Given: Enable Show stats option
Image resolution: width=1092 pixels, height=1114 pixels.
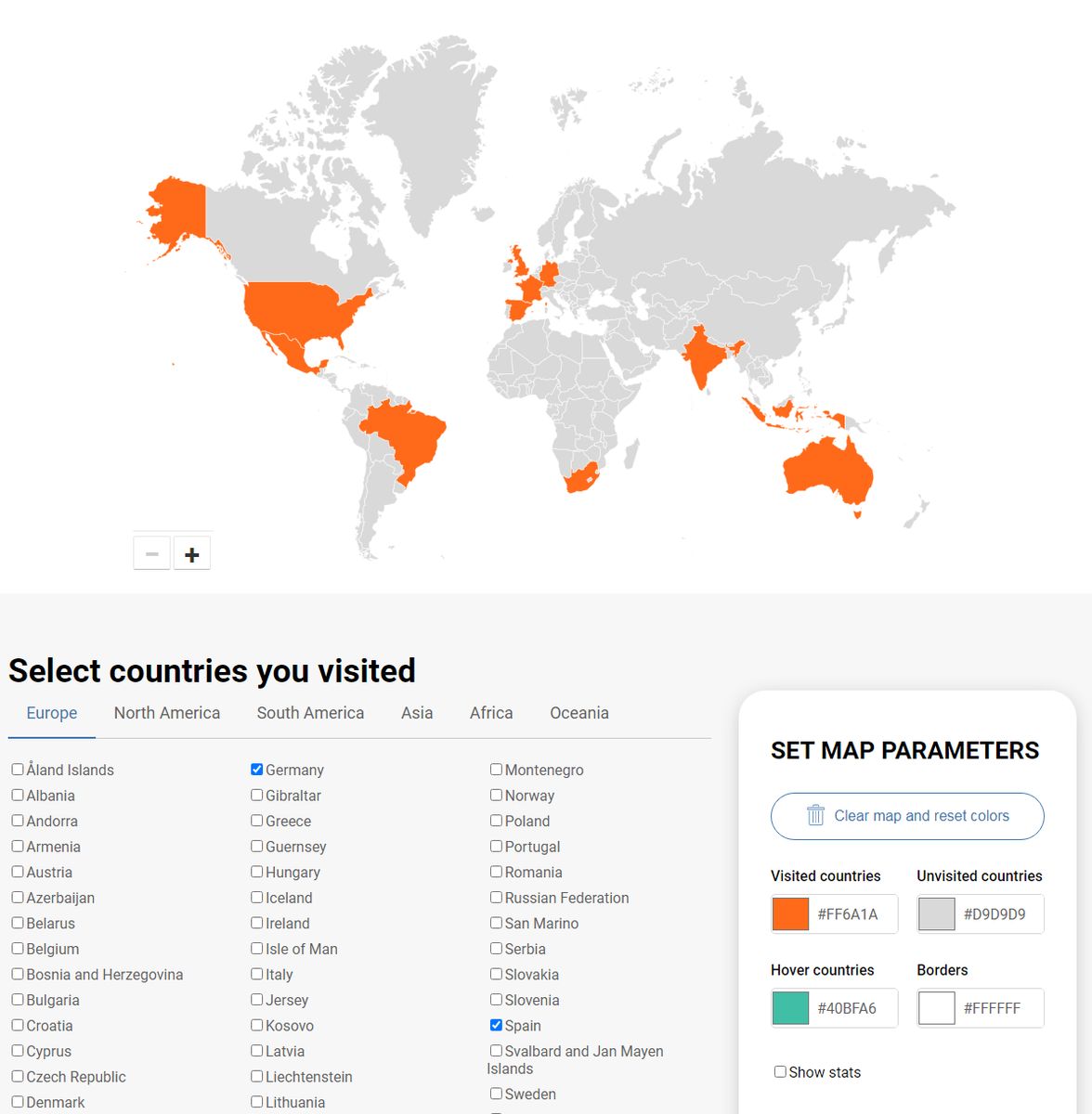Looking at the screenshot, I should tap(780, 1071).
